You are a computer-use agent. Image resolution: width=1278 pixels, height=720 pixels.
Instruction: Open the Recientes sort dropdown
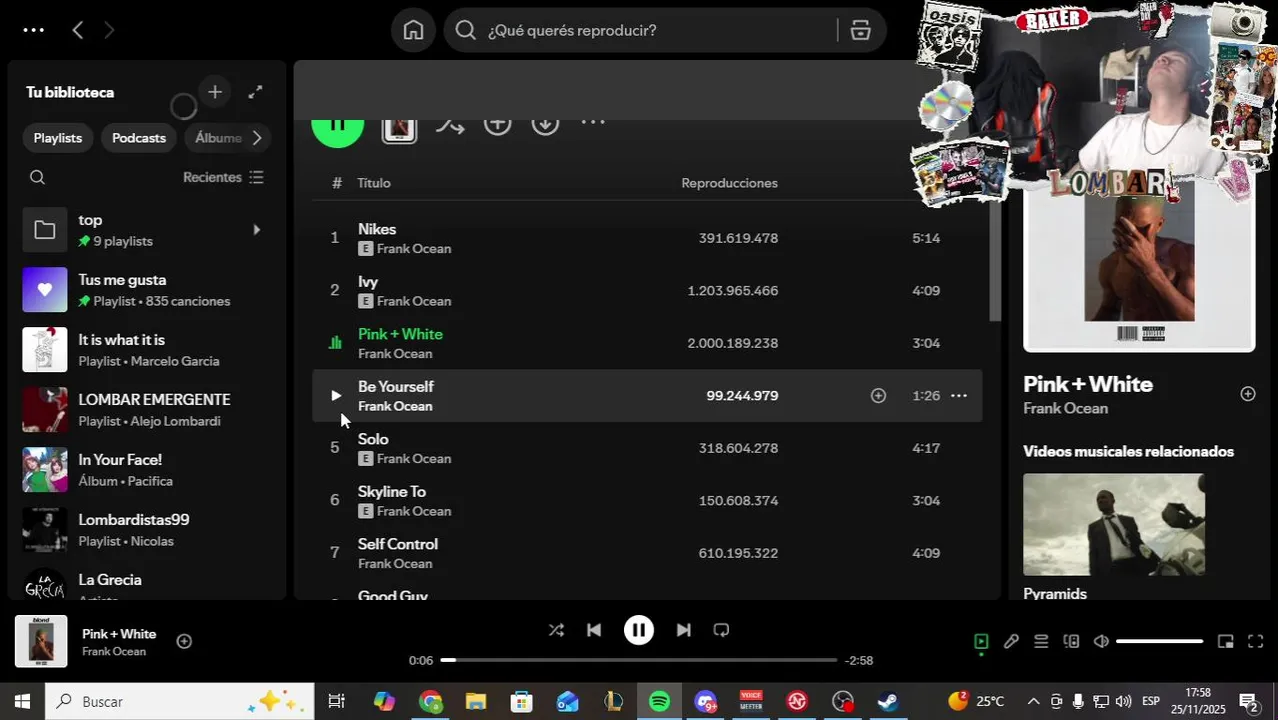(223, 177)
